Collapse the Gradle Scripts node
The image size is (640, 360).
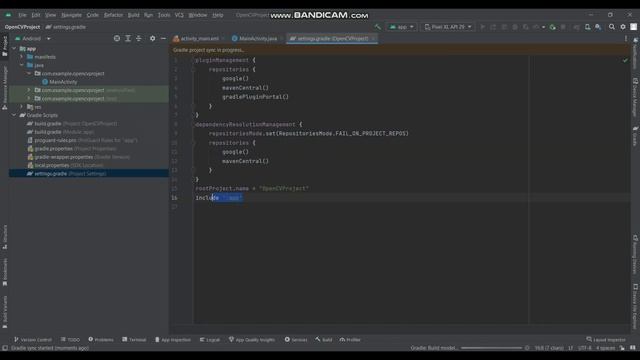tap(15, 115)
